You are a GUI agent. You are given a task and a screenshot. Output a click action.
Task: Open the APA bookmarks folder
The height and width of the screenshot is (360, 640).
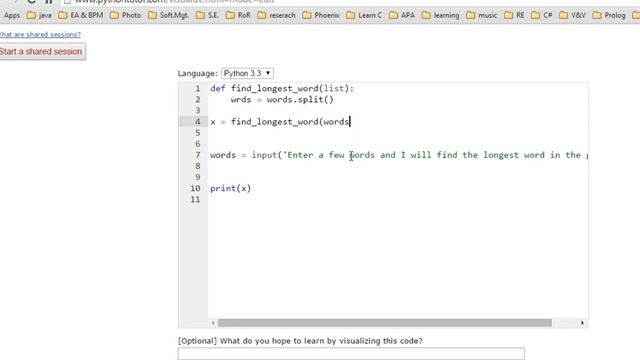[x=402, y=16]
